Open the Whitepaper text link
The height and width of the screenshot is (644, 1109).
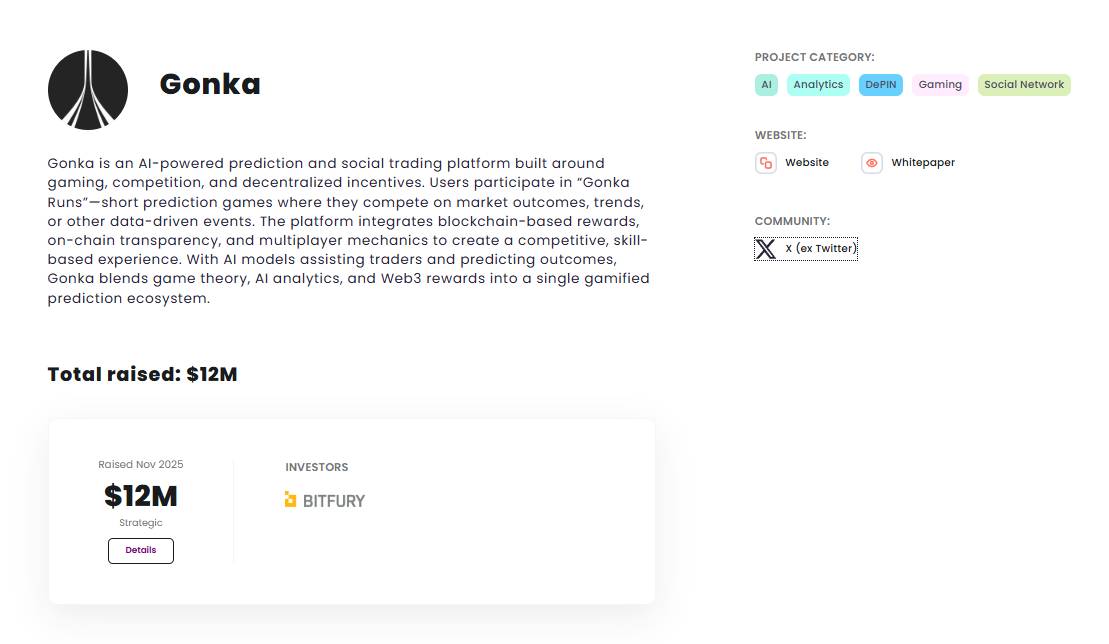923,163
